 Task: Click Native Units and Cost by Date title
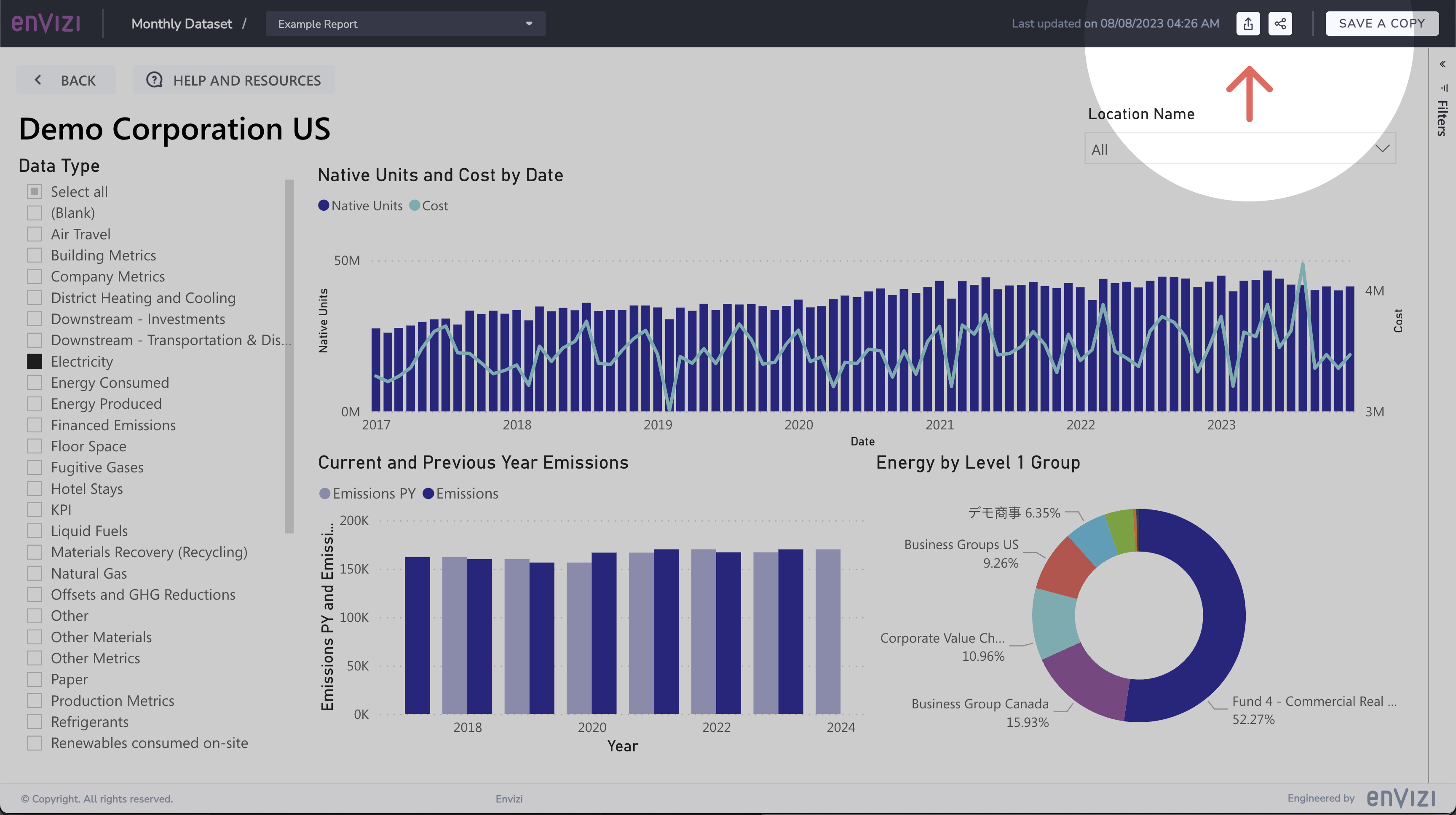(440, 175)
